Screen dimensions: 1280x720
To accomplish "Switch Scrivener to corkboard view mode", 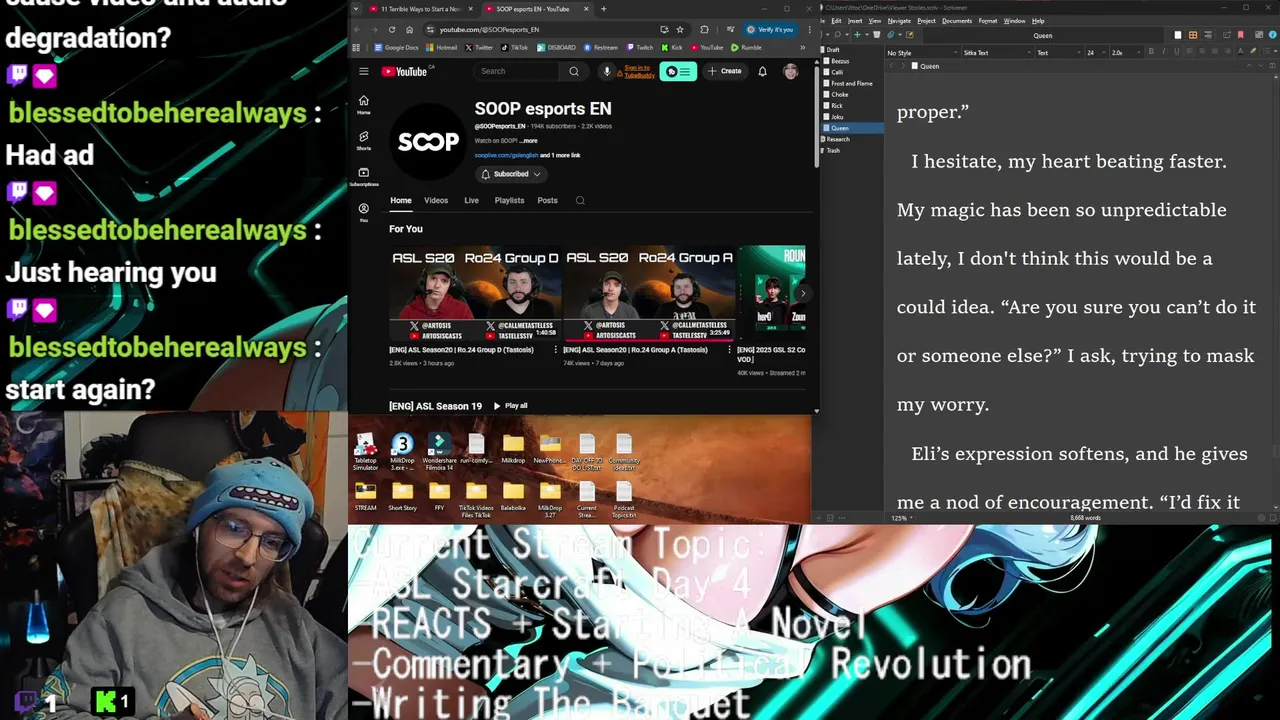I will (x=1193, y=35).
